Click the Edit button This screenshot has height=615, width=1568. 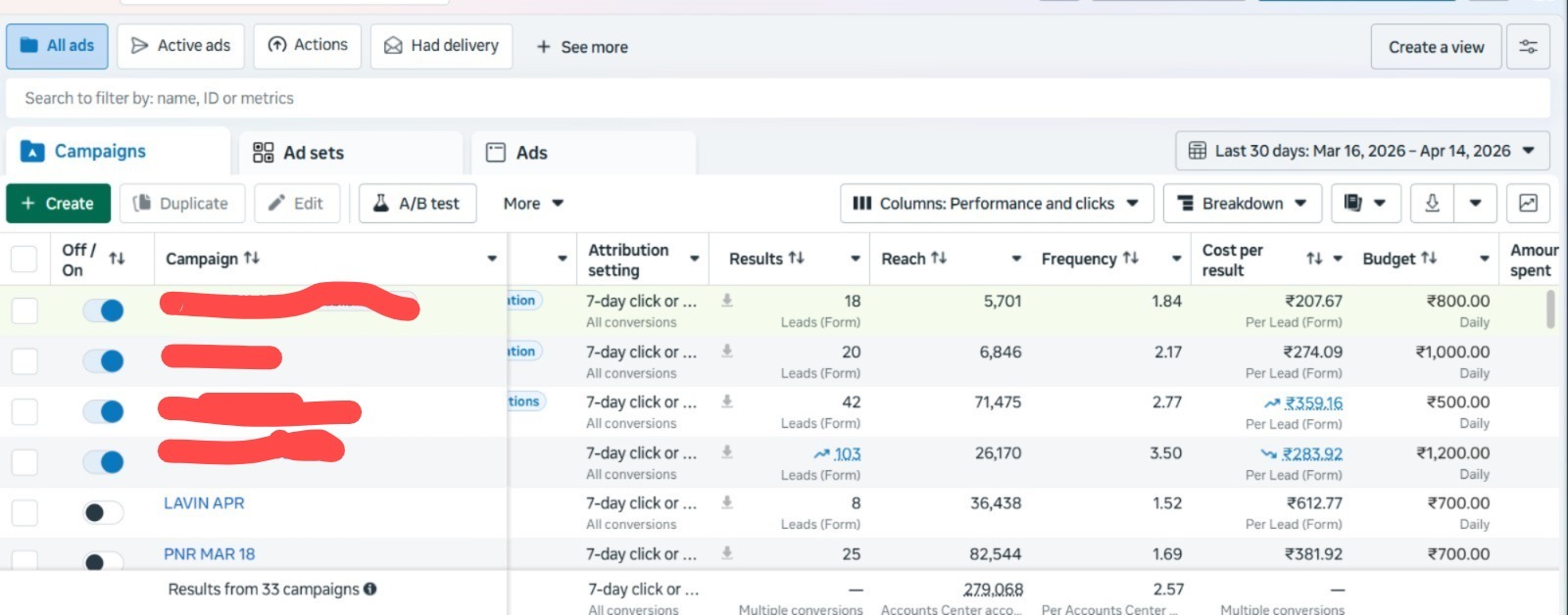pyautogui.click(x=297, y=203)
